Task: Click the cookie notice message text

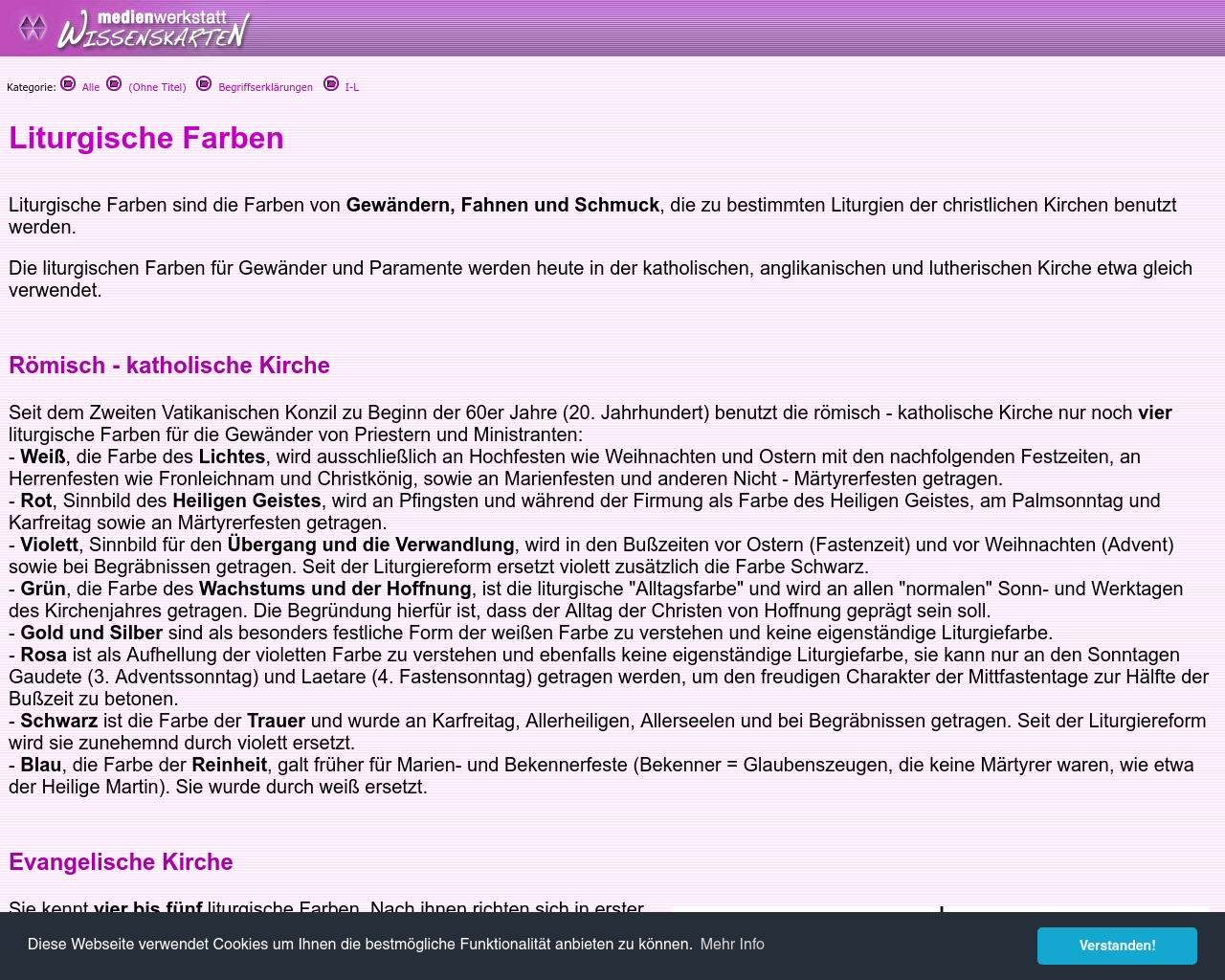Action: [360, 945]
